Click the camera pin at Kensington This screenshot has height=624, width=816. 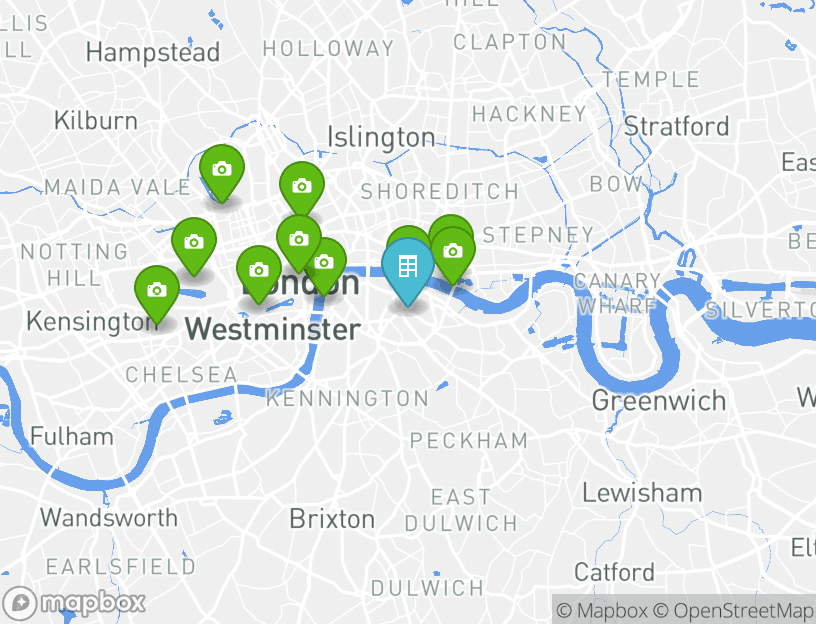tap(157, 290)
